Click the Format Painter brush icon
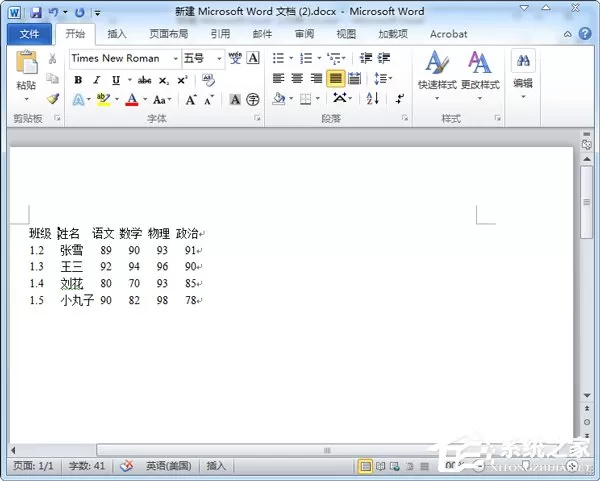Viewport: 600px width, 481px height. click(53, 99)
